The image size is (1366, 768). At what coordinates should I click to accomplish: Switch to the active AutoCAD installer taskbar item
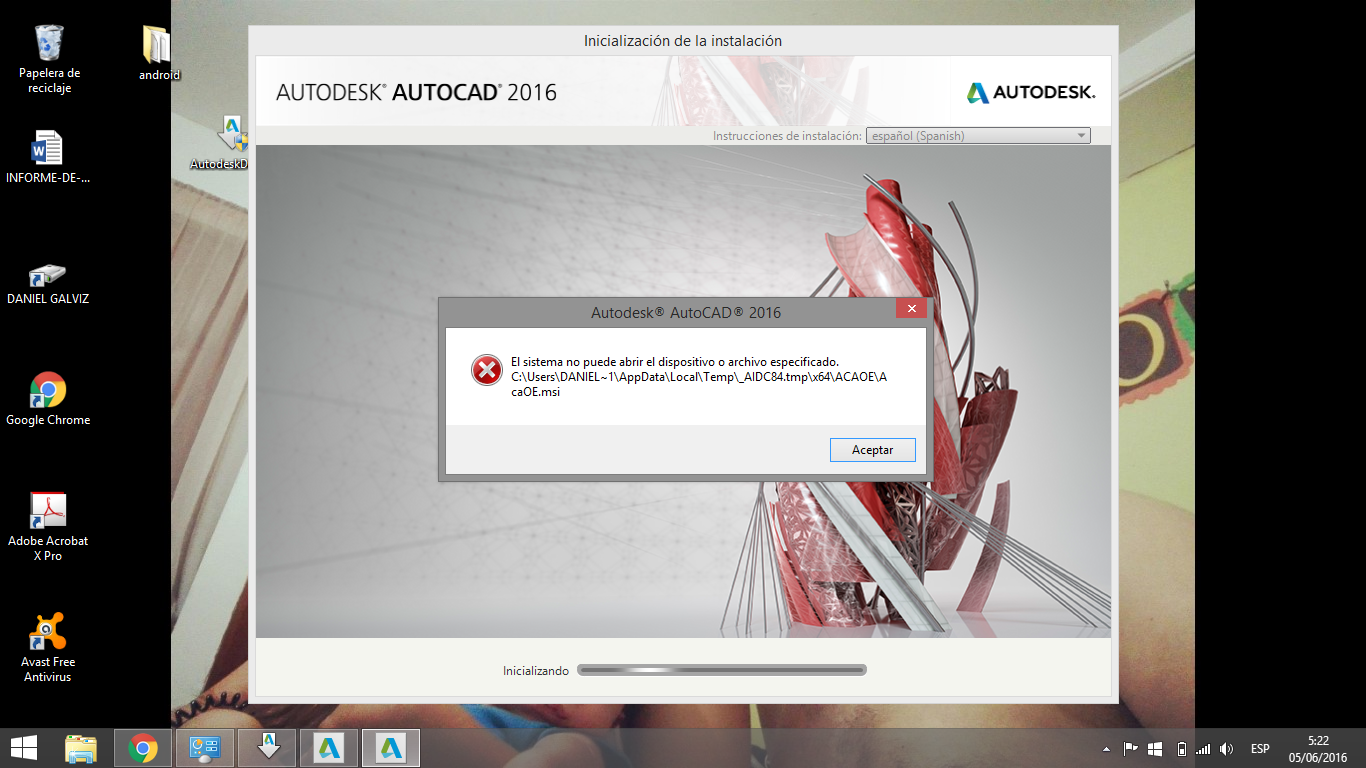[391, 748]
